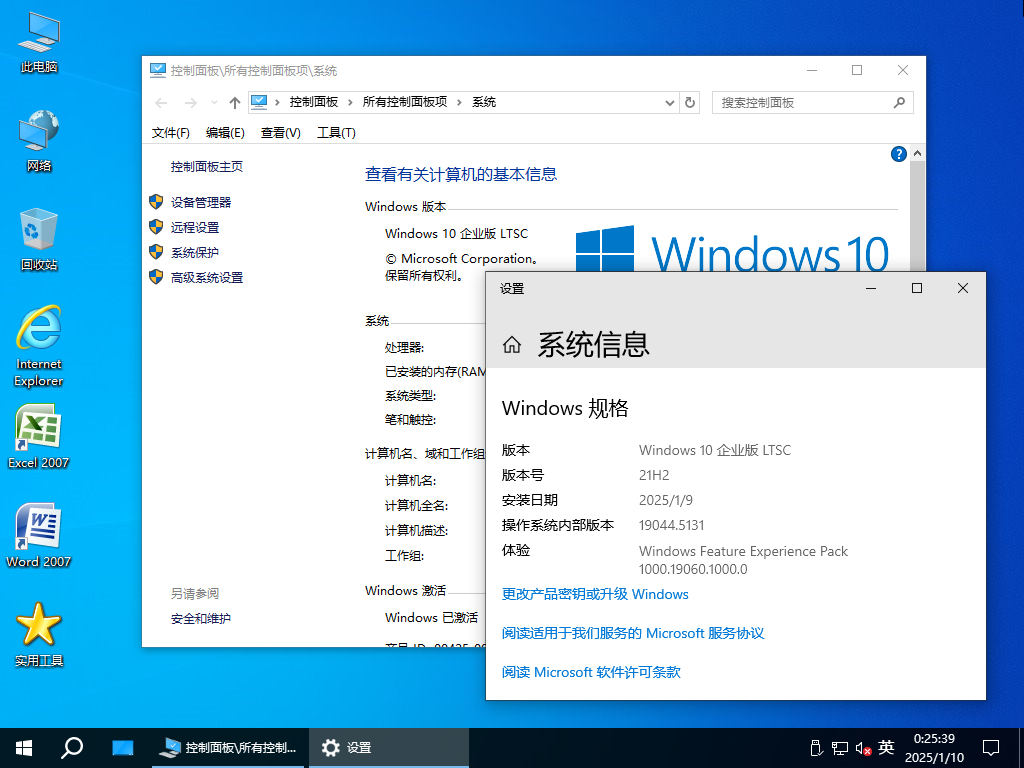Click 所有控制面板项 breadcrumb
Image resolution: width=1024 pixels, height=768 pixels.
point(405,102)
